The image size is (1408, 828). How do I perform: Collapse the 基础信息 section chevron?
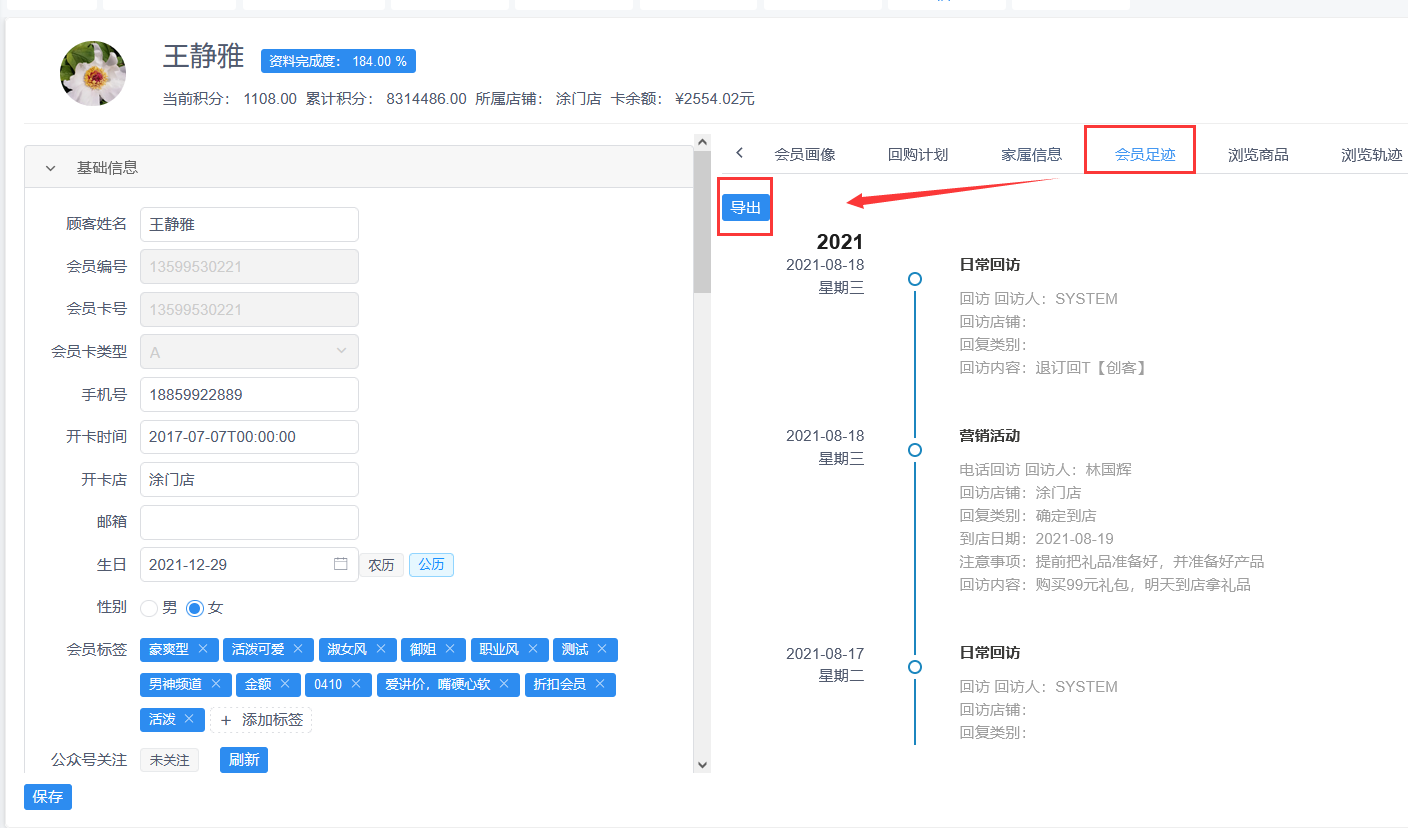pos(50,168)
